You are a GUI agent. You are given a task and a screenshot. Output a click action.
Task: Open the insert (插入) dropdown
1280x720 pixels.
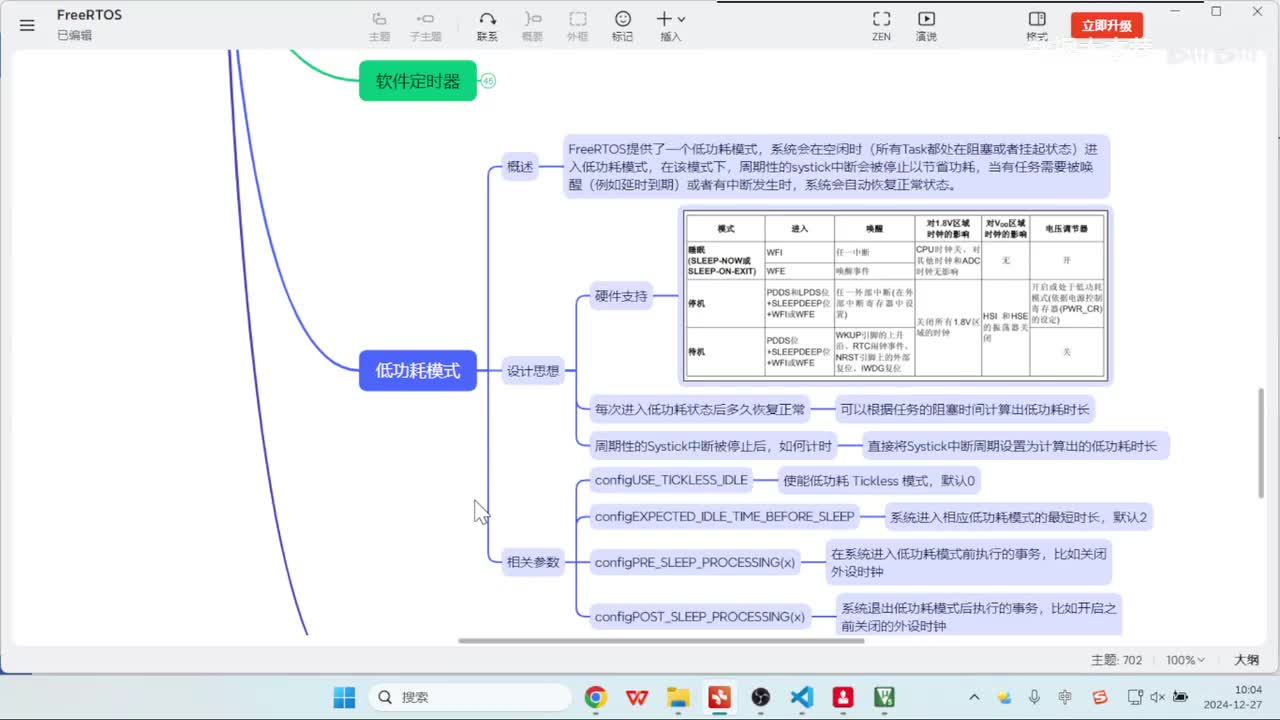(x=670, y=26)
